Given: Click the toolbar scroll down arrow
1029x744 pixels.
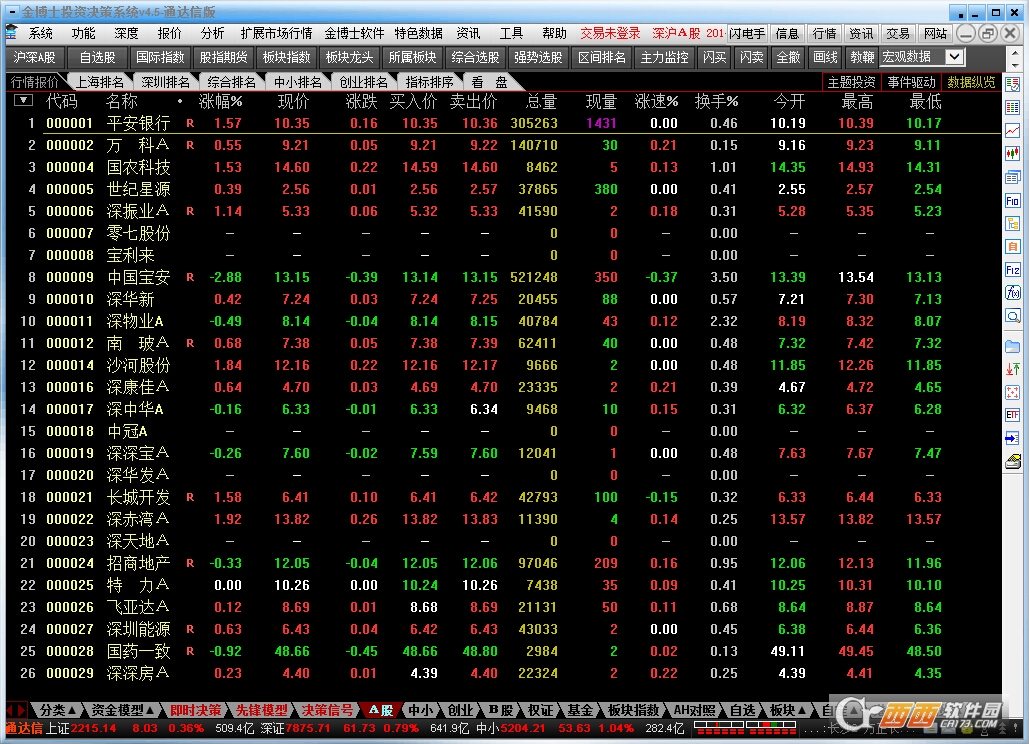Looking at the screenshot, I should (x=1015, y=65).
